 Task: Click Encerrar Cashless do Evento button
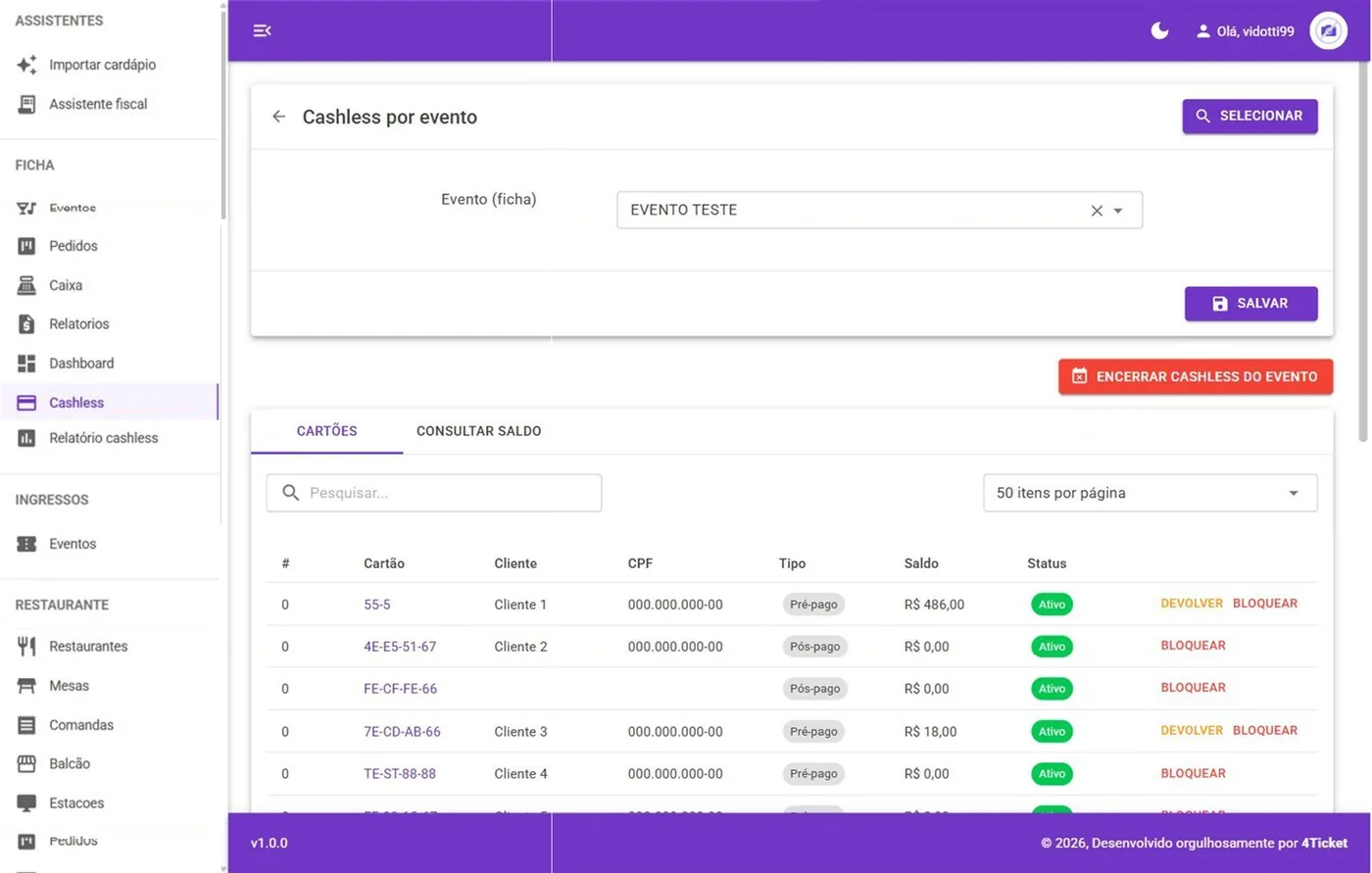pos(1196,376)
